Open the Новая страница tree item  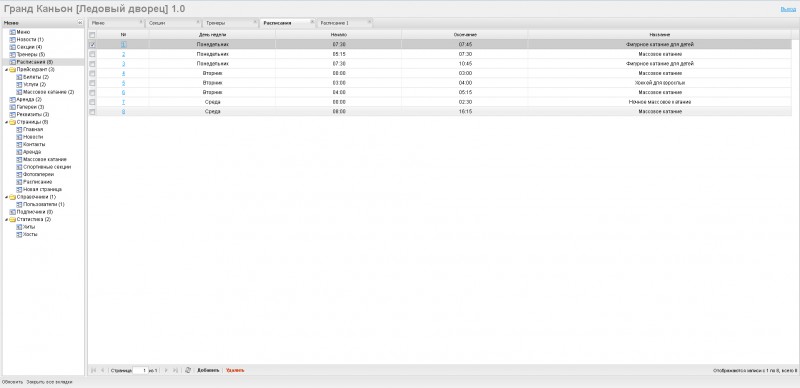42,189
